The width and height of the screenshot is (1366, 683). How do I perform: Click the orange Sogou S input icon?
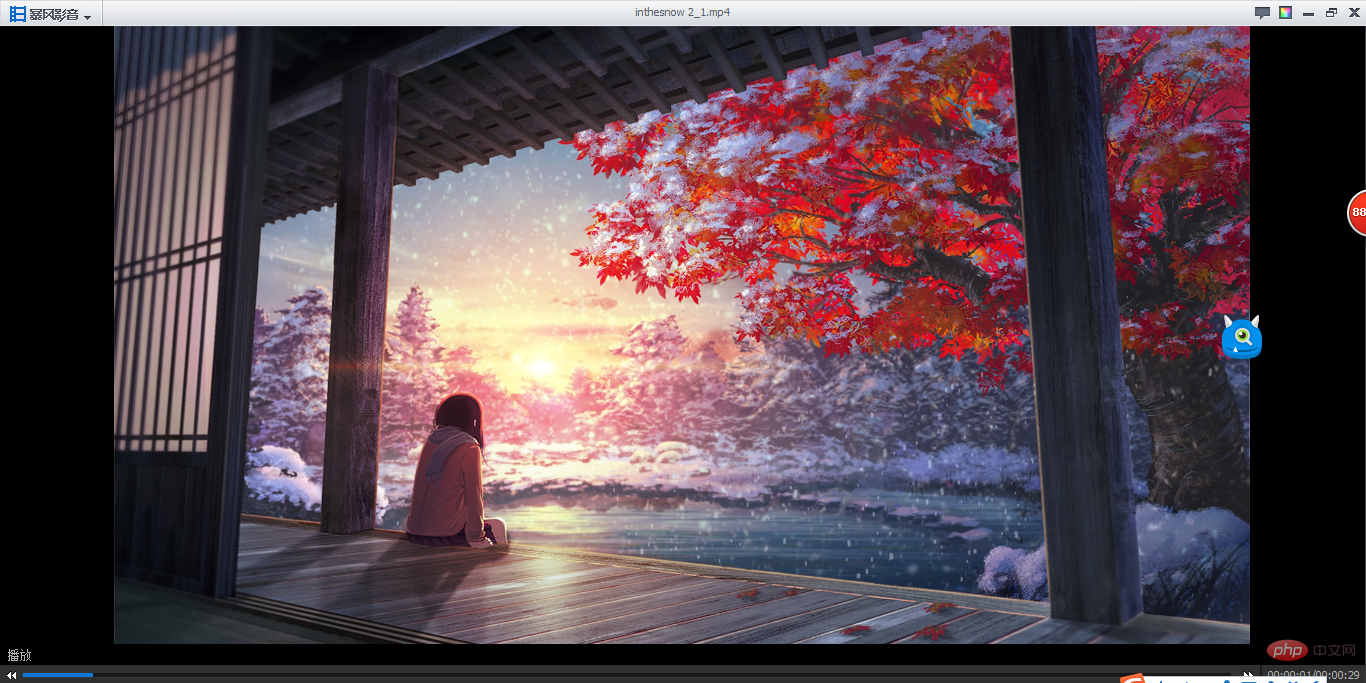click(x=1132, y=679)
